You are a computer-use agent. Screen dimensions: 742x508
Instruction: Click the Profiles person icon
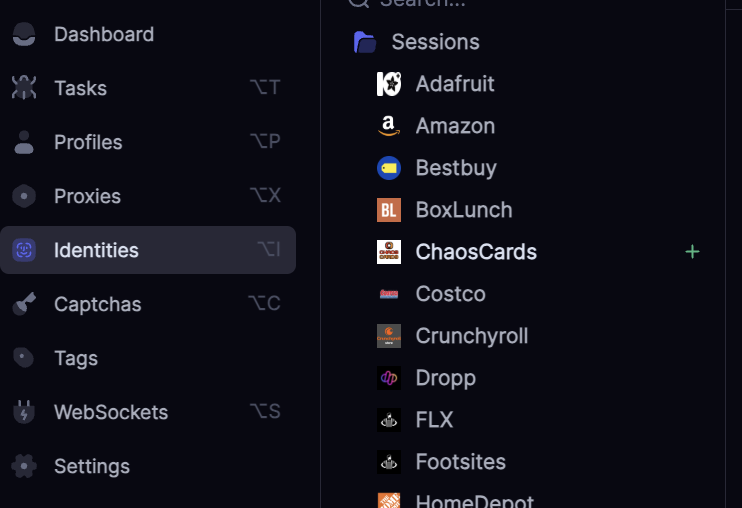coord(24,142)
